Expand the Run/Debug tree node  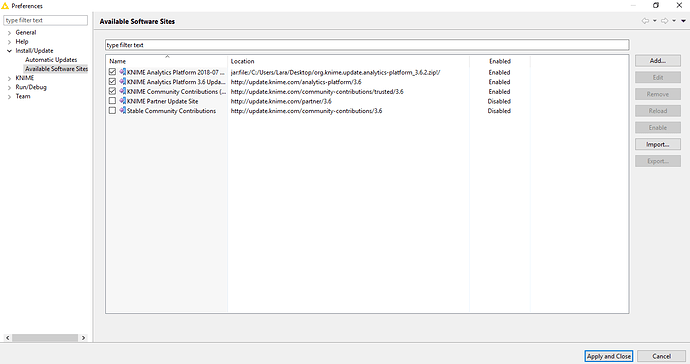9,87
